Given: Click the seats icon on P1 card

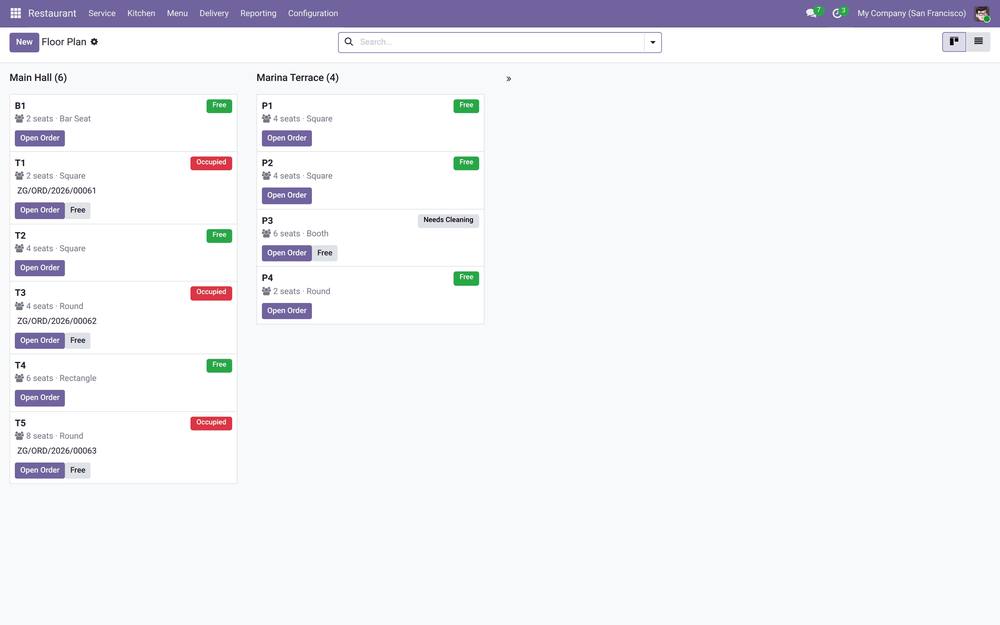Looking at the screenshot, I should (266, 119).
